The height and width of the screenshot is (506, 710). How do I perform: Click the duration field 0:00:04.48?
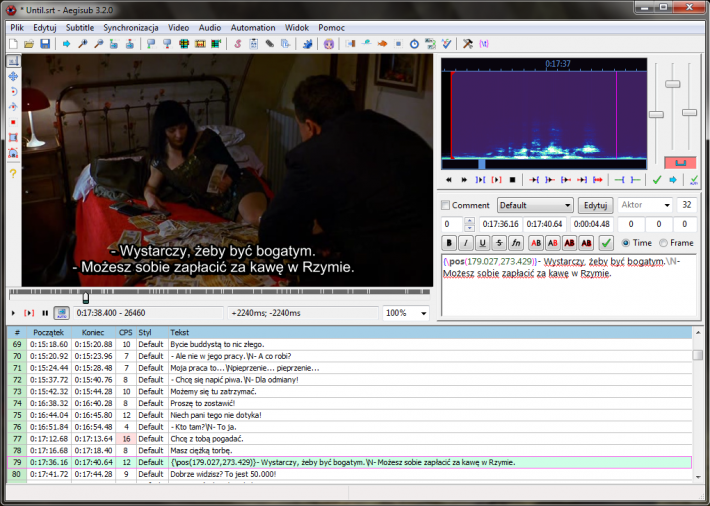(592, 224)
